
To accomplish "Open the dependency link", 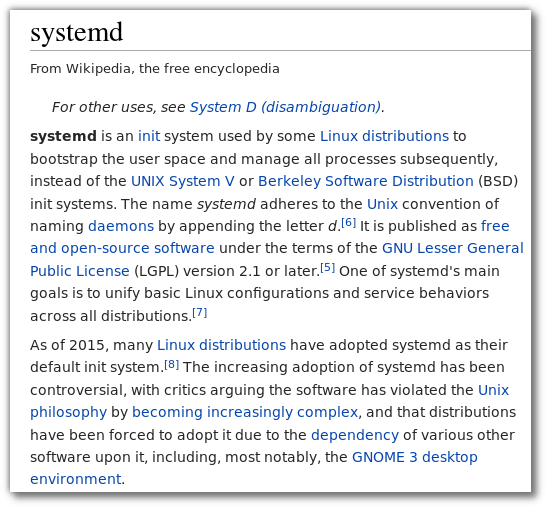I will (x=355, y=435).
